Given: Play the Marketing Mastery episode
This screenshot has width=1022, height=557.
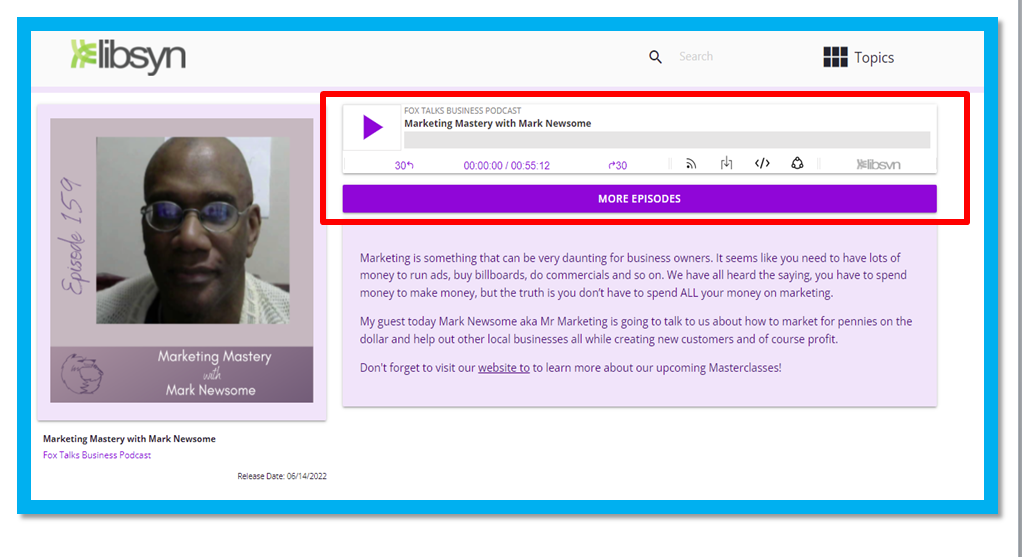Looking at the screenshot, I should point(372,128).
